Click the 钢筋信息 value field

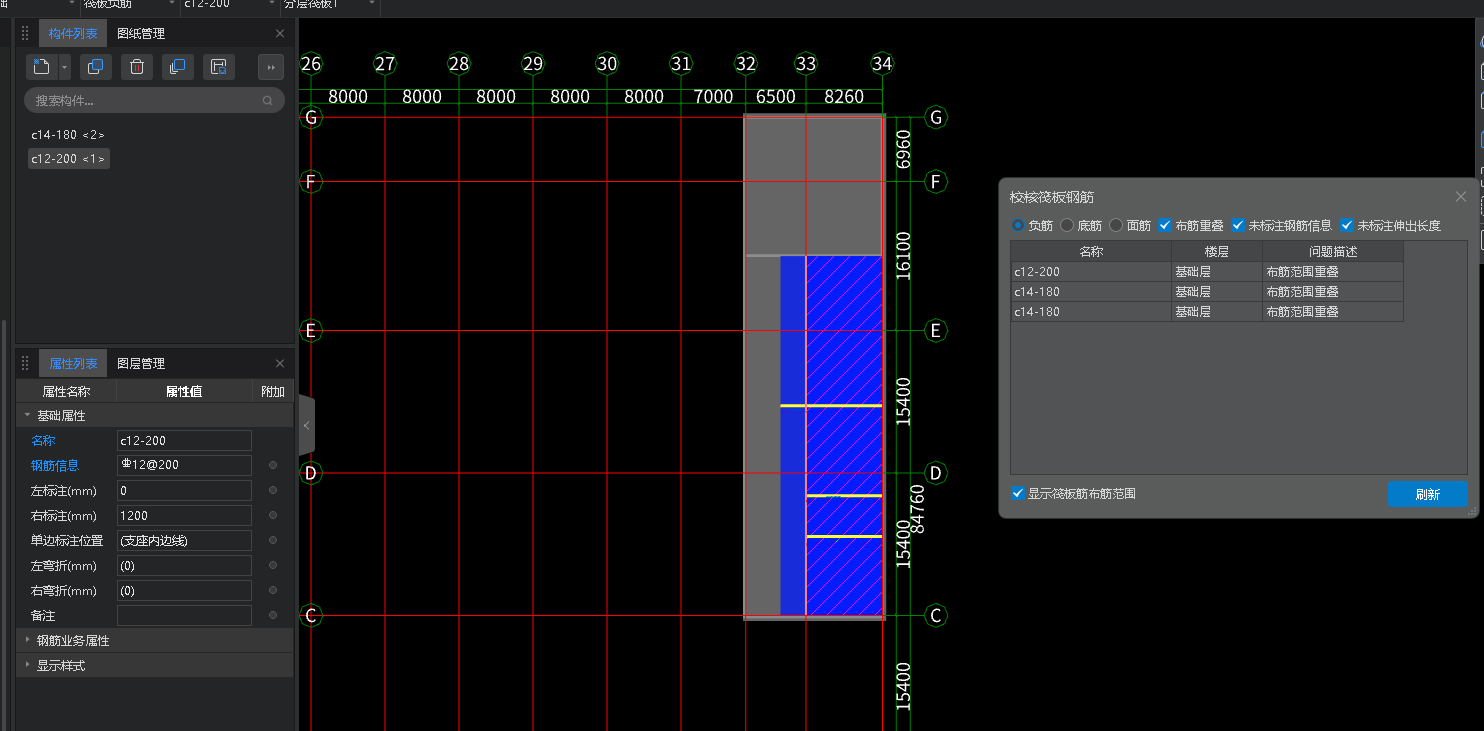click(x=184, y=465)
